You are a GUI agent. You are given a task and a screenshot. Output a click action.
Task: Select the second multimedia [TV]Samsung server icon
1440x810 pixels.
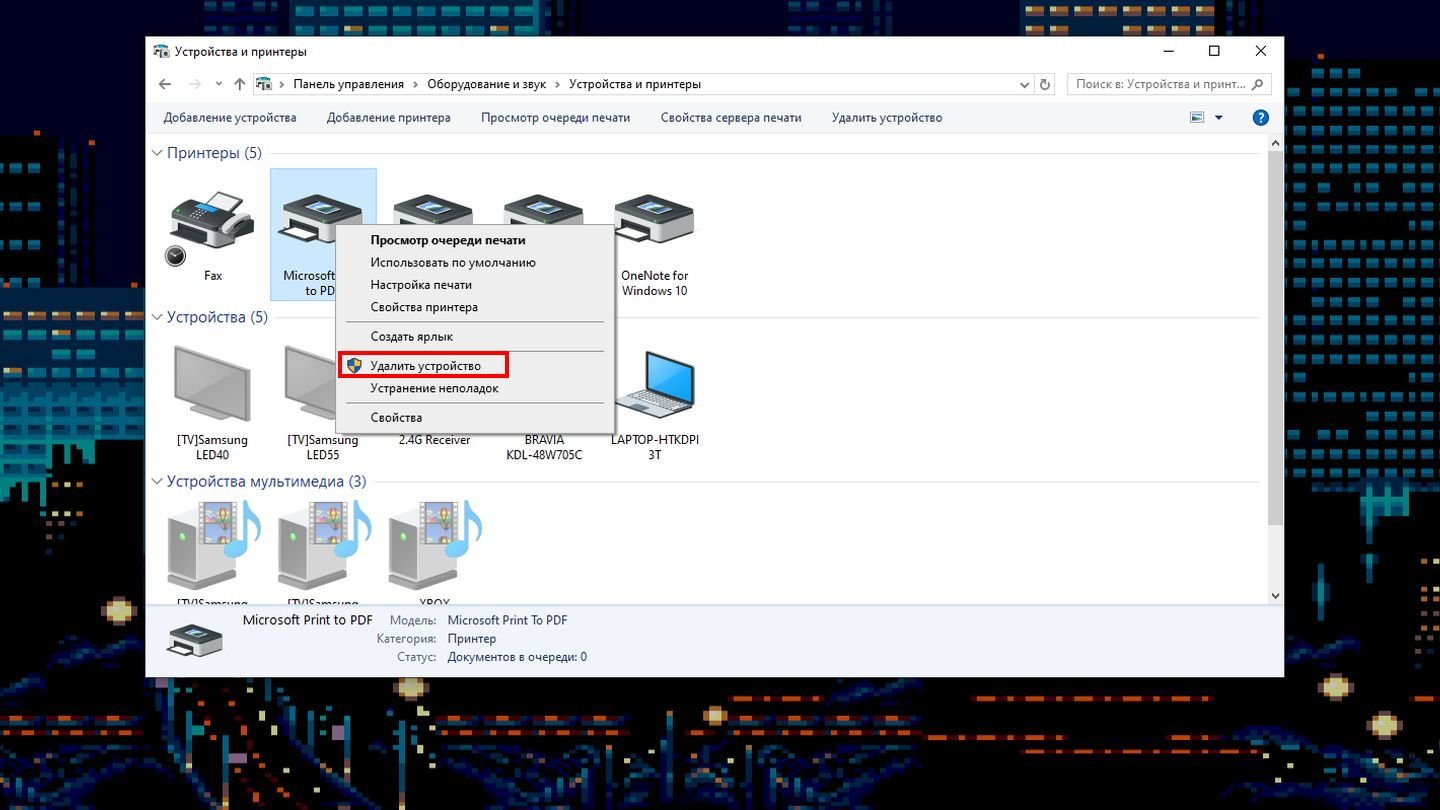[x=322, y=546]
